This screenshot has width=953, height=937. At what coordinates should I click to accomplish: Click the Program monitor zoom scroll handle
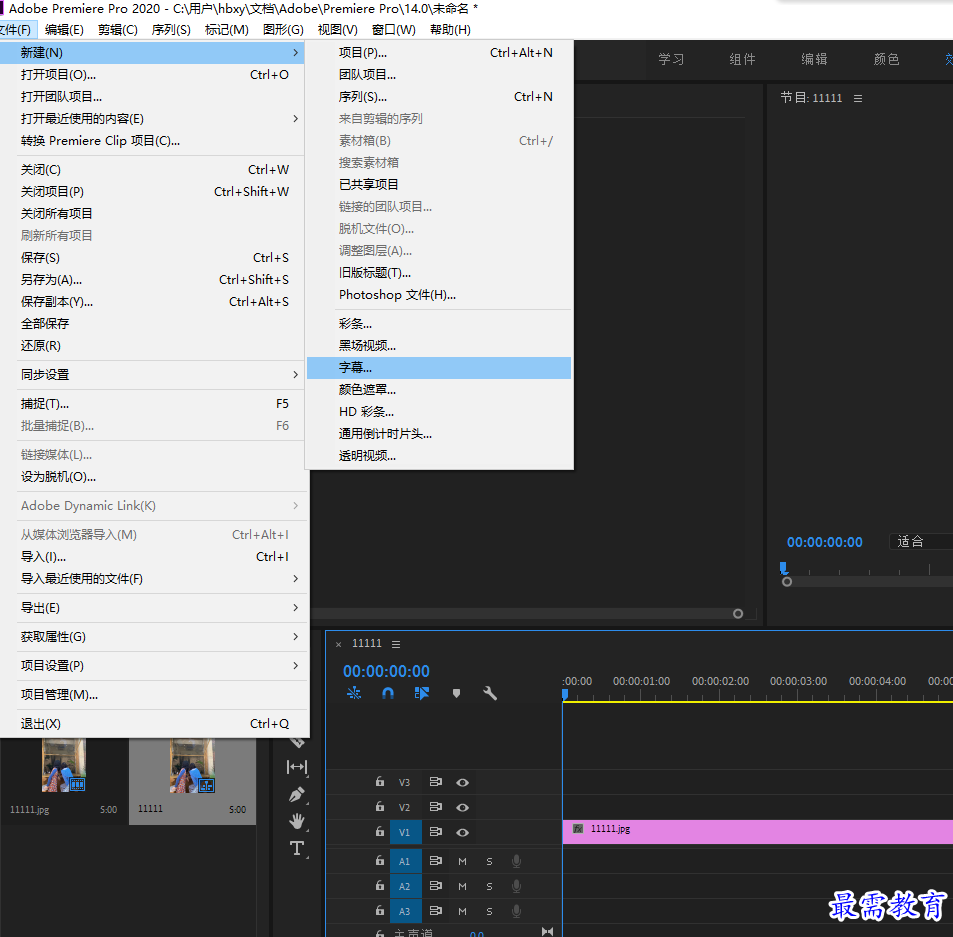coord(786,582)
